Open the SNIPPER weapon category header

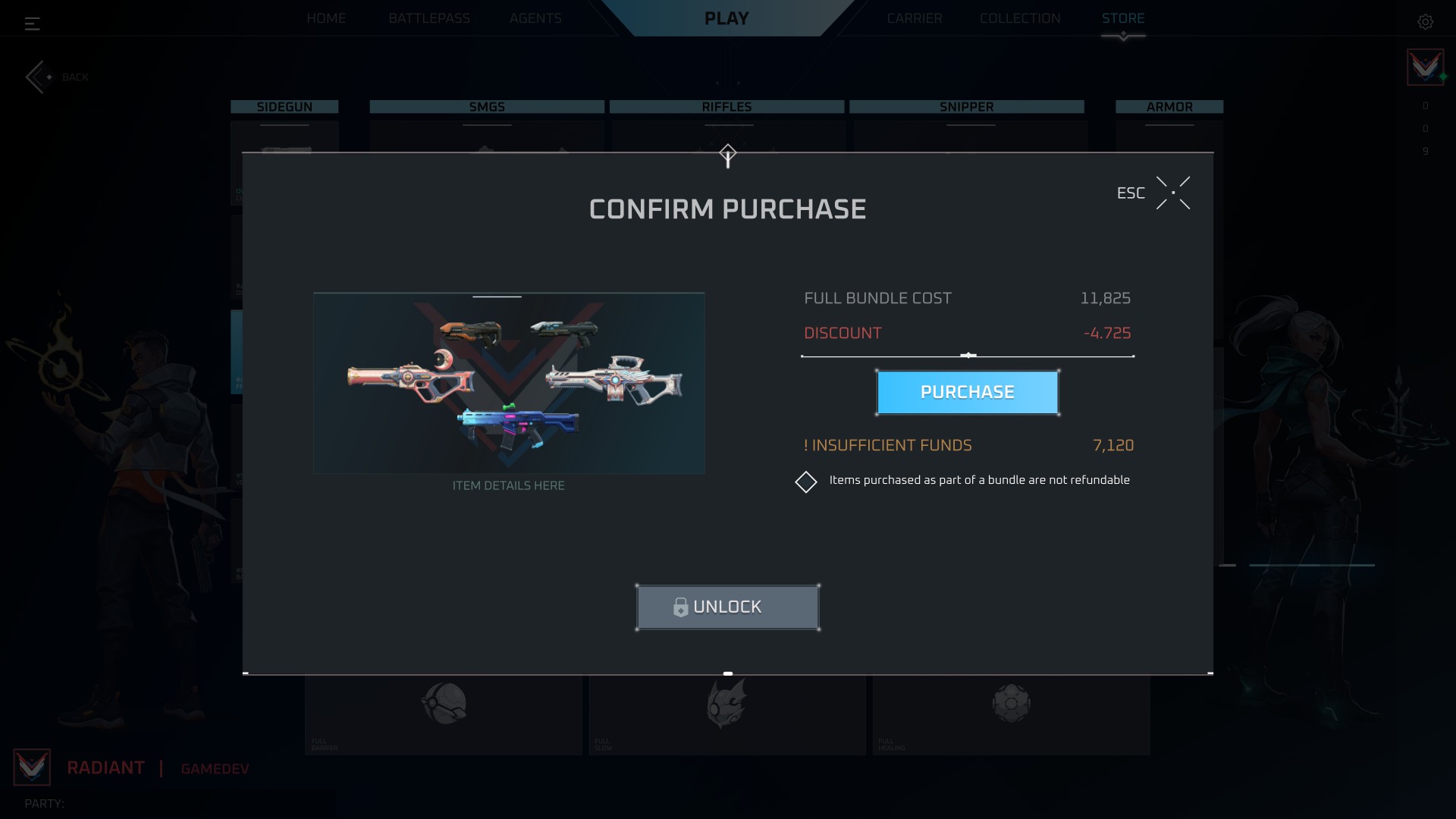[966, 107]
